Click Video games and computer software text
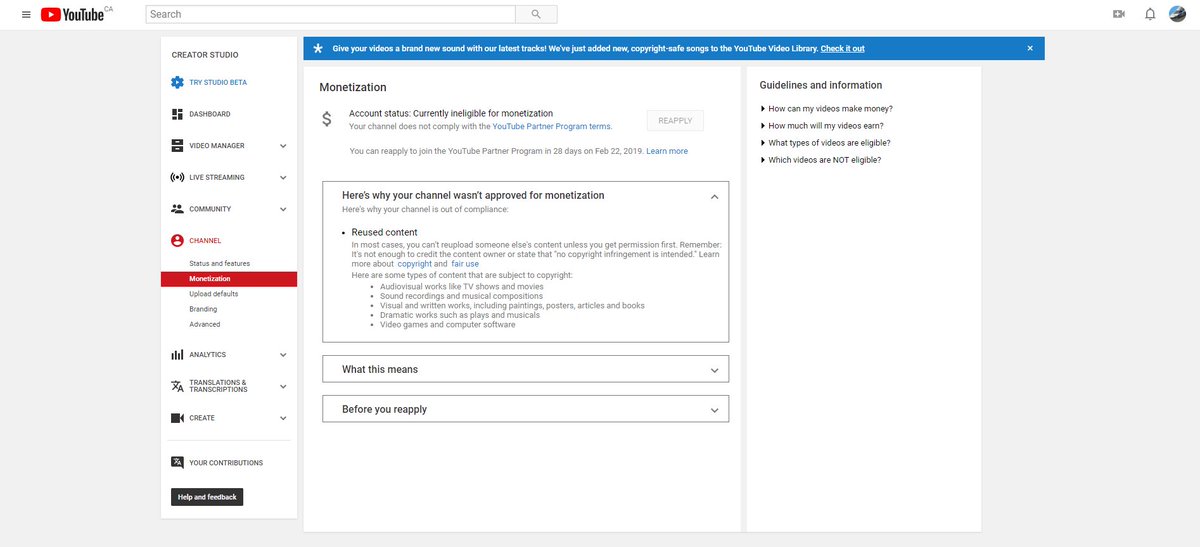1200x547 pixels. [448, 324]
